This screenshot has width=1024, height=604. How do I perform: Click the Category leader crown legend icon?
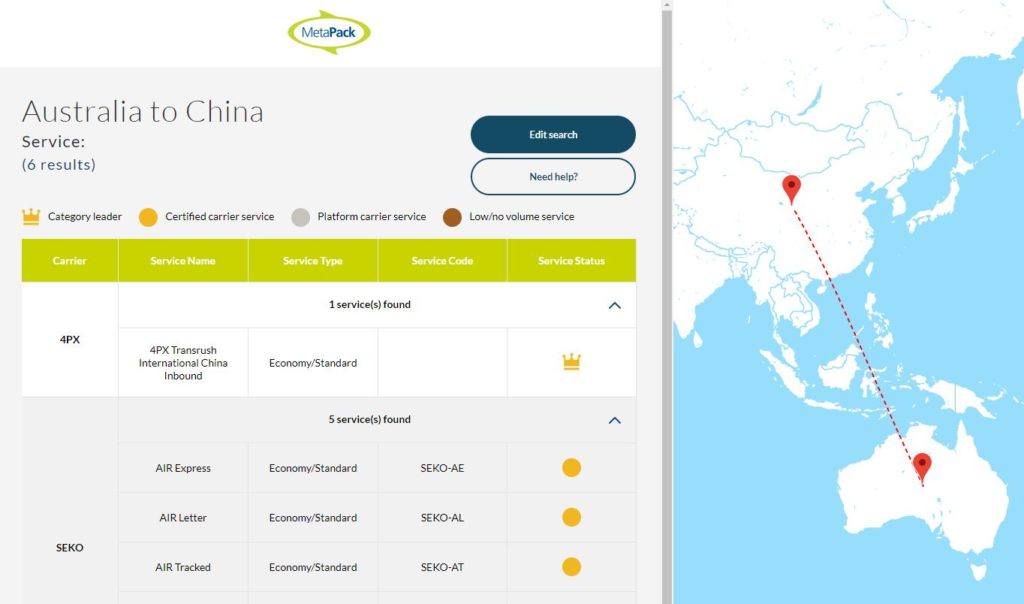31,216
